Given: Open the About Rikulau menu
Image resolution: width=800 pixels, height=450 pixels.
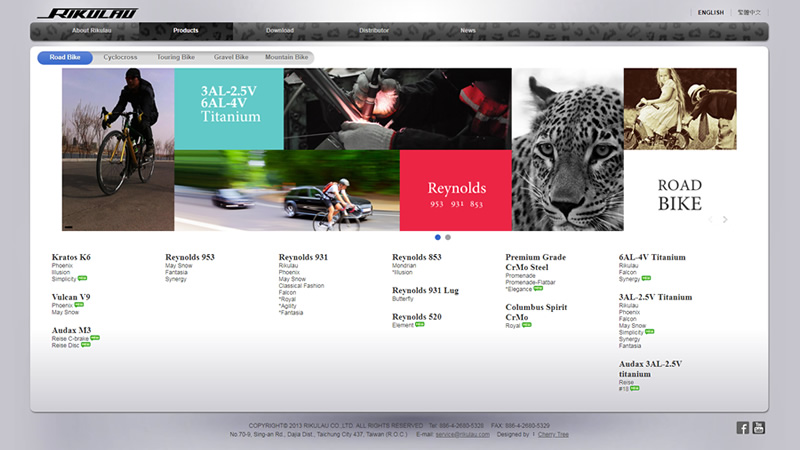Looking at the screenshot, I should 91,31.
